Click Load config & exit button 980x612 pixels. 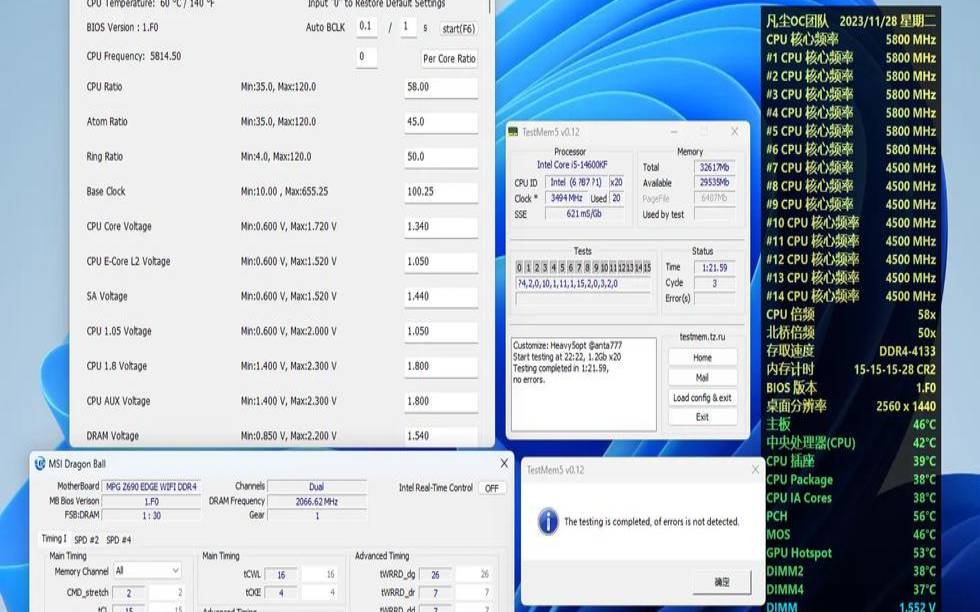[x=702, y=397]
